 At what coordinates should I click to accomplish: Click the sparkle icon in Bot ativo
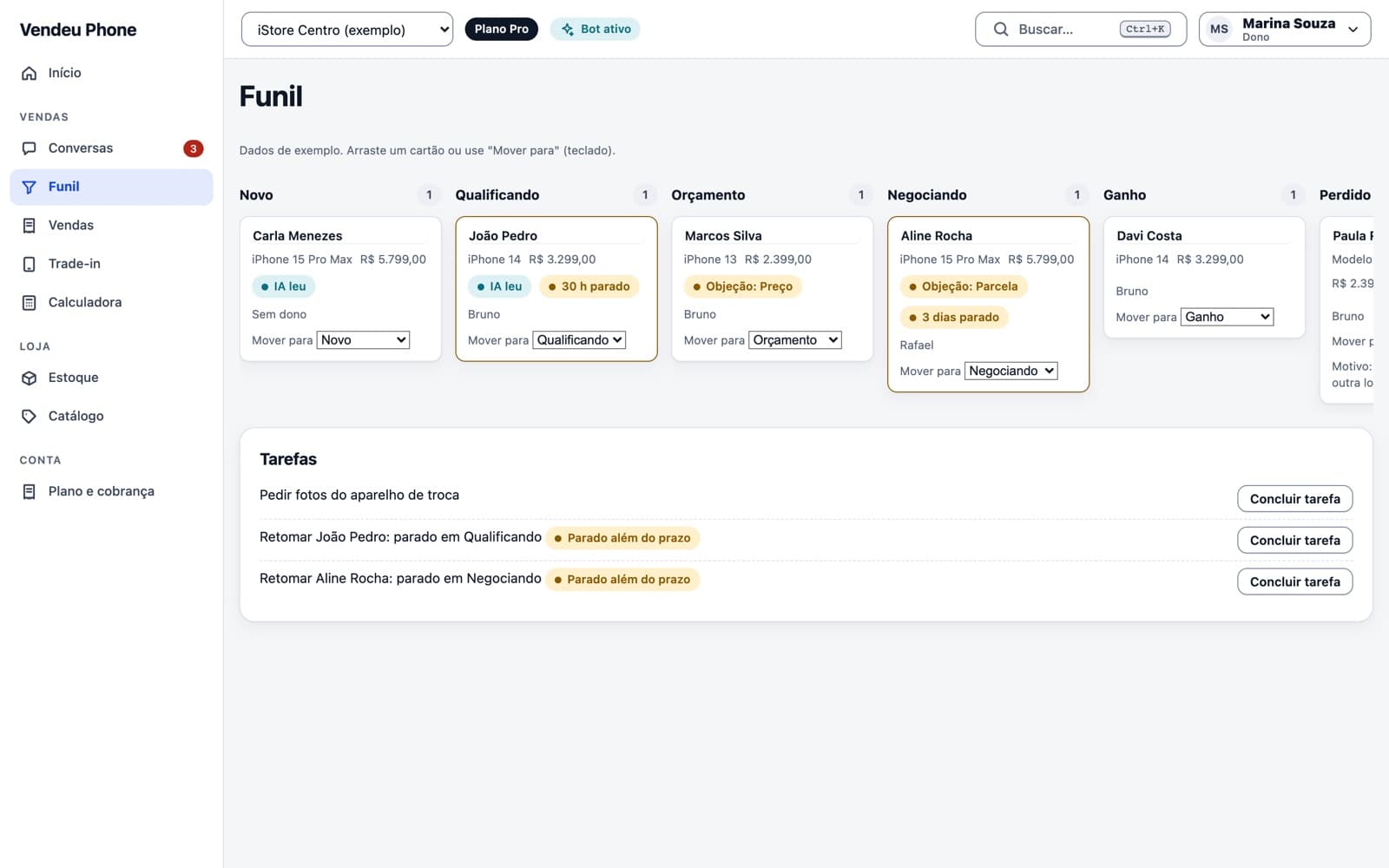pos(568,30)
